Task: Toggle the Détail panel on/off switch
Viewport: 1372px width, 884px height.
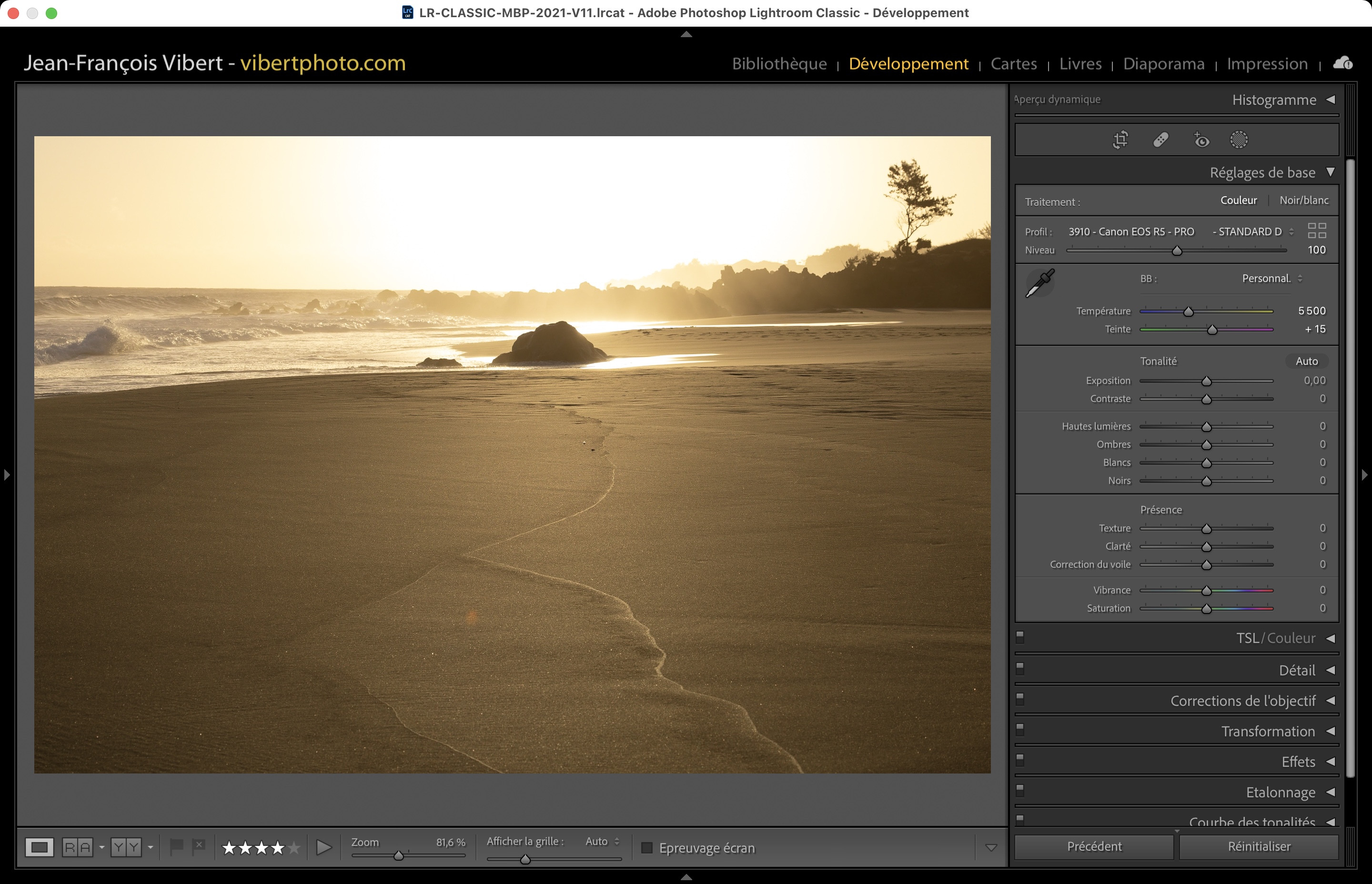Action: point(1020,668)
